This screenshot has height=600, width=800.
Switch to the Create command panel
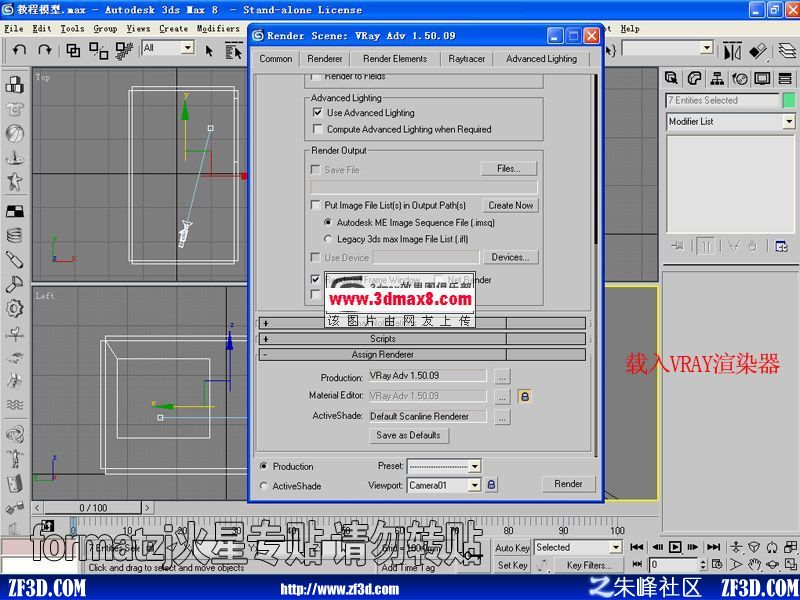click(x=672, y=78)
